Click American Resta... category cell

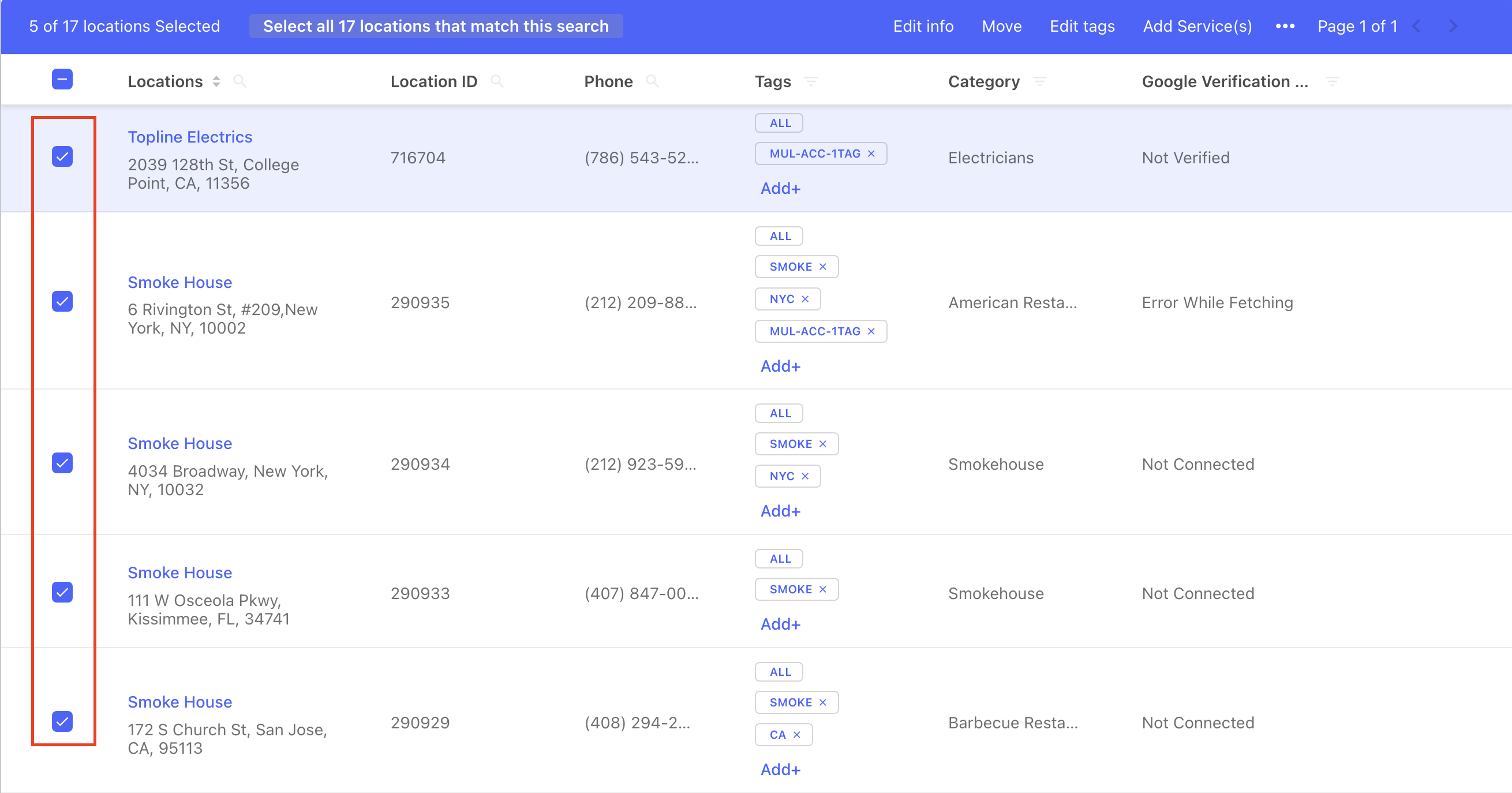(1012, 303)
